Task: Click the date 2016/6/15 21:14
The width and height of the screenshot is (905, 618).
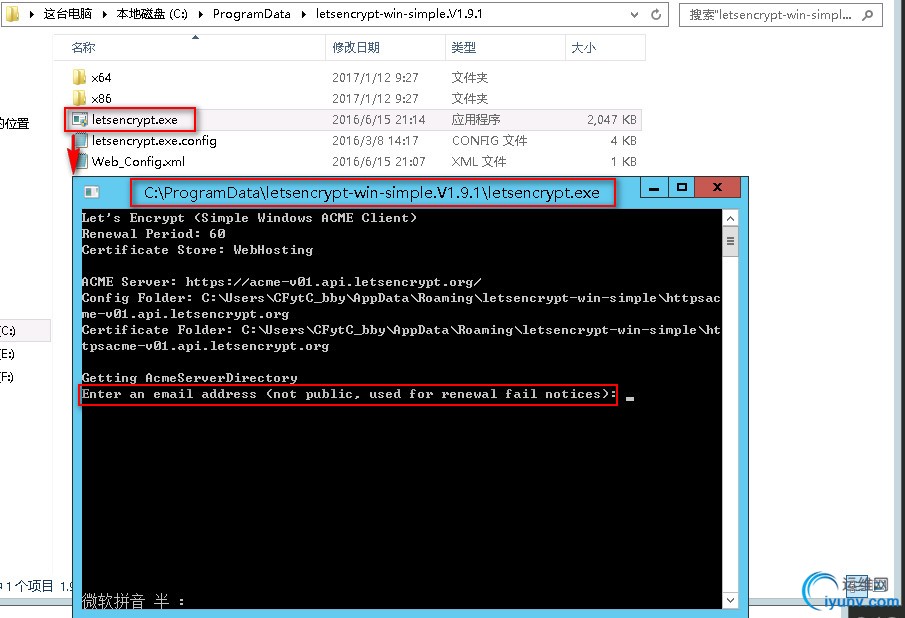Action: click(379, 119)
